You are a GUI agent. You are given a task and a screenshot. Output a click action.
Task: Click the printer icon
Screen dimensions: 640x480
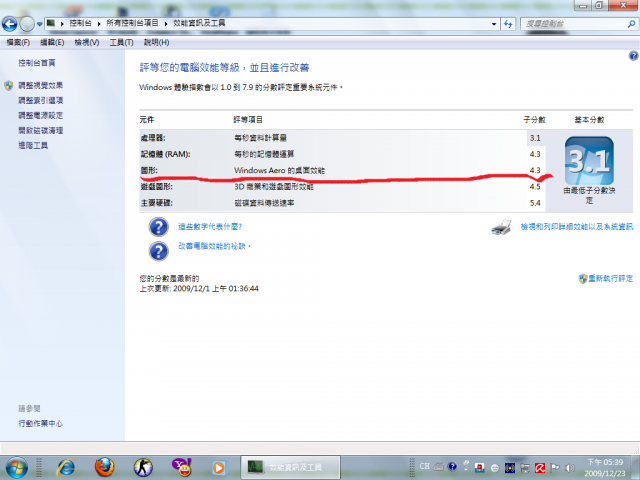coord(501,227)
